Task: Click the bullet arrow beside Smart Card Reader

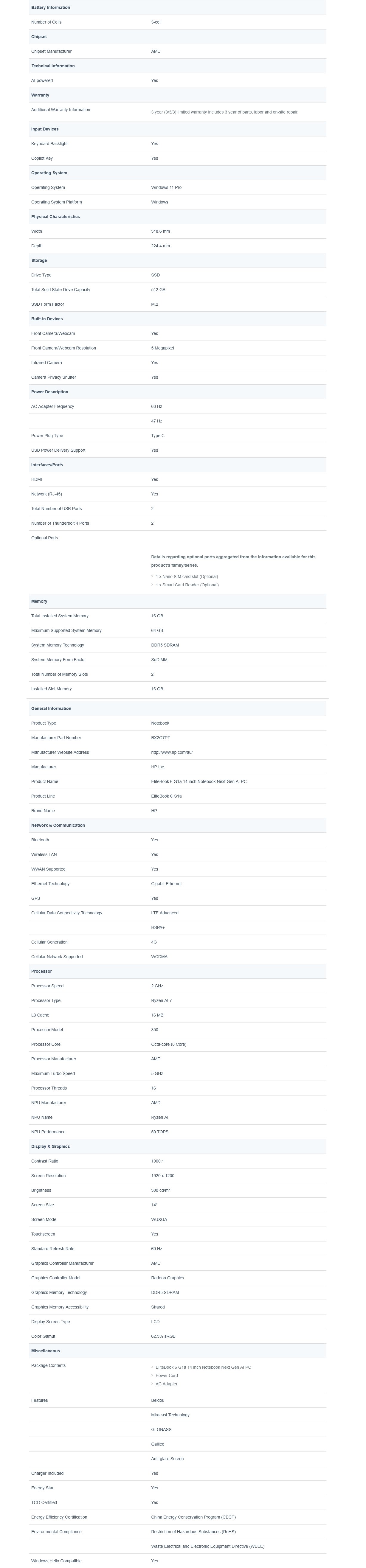Action: [x=152, y=585]
